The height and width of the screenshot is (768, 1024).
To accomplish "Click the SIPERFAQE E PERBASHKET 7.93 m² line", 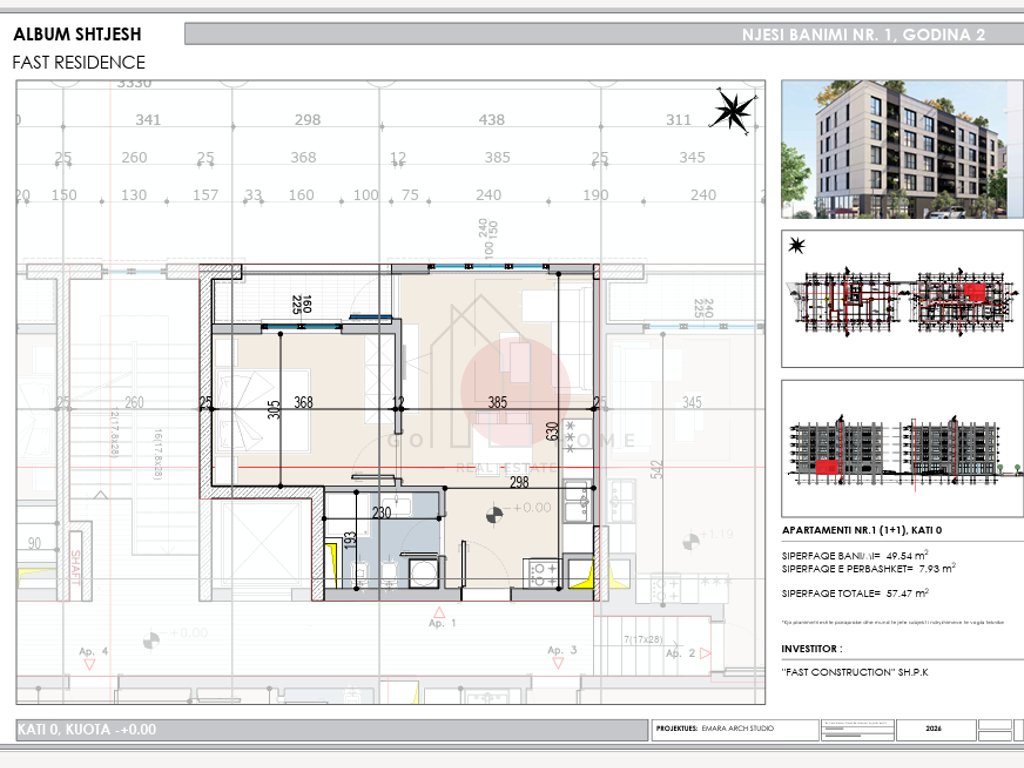I will (869, 569).
